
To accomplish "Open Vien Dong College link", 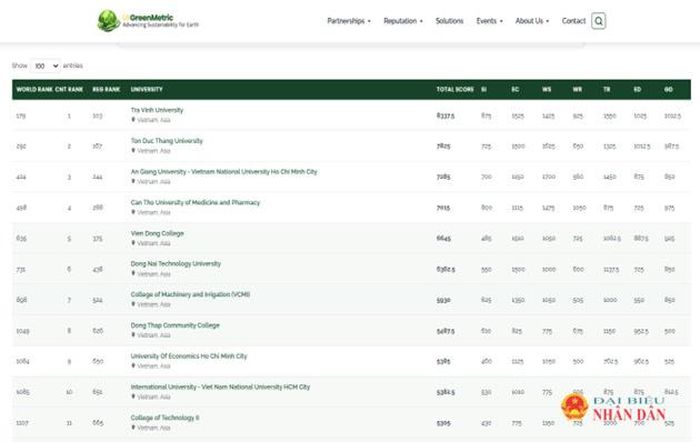I will 157,233.
